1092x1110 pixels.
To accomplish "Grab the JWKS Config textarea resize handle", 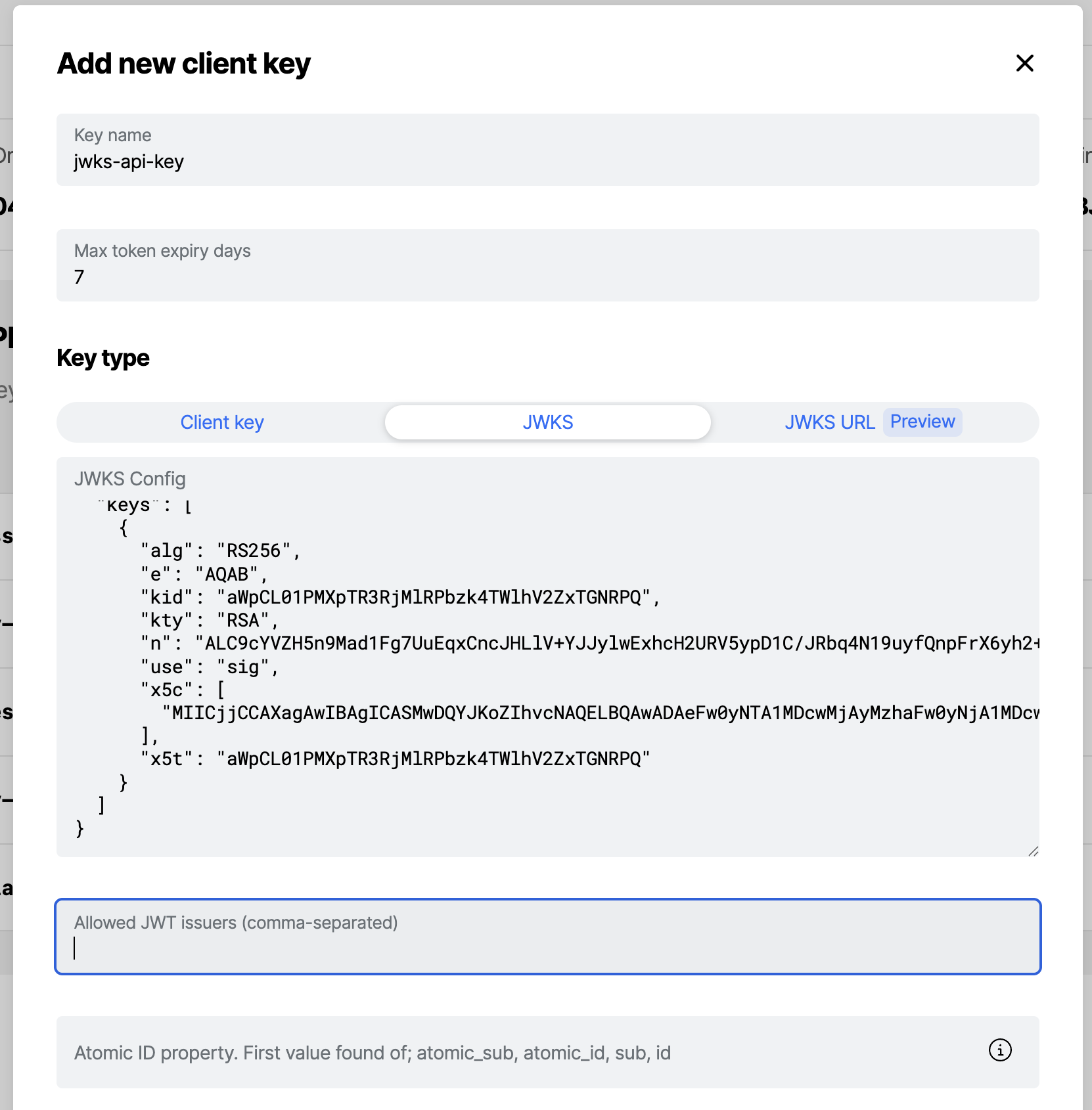I will point(1033,851).
